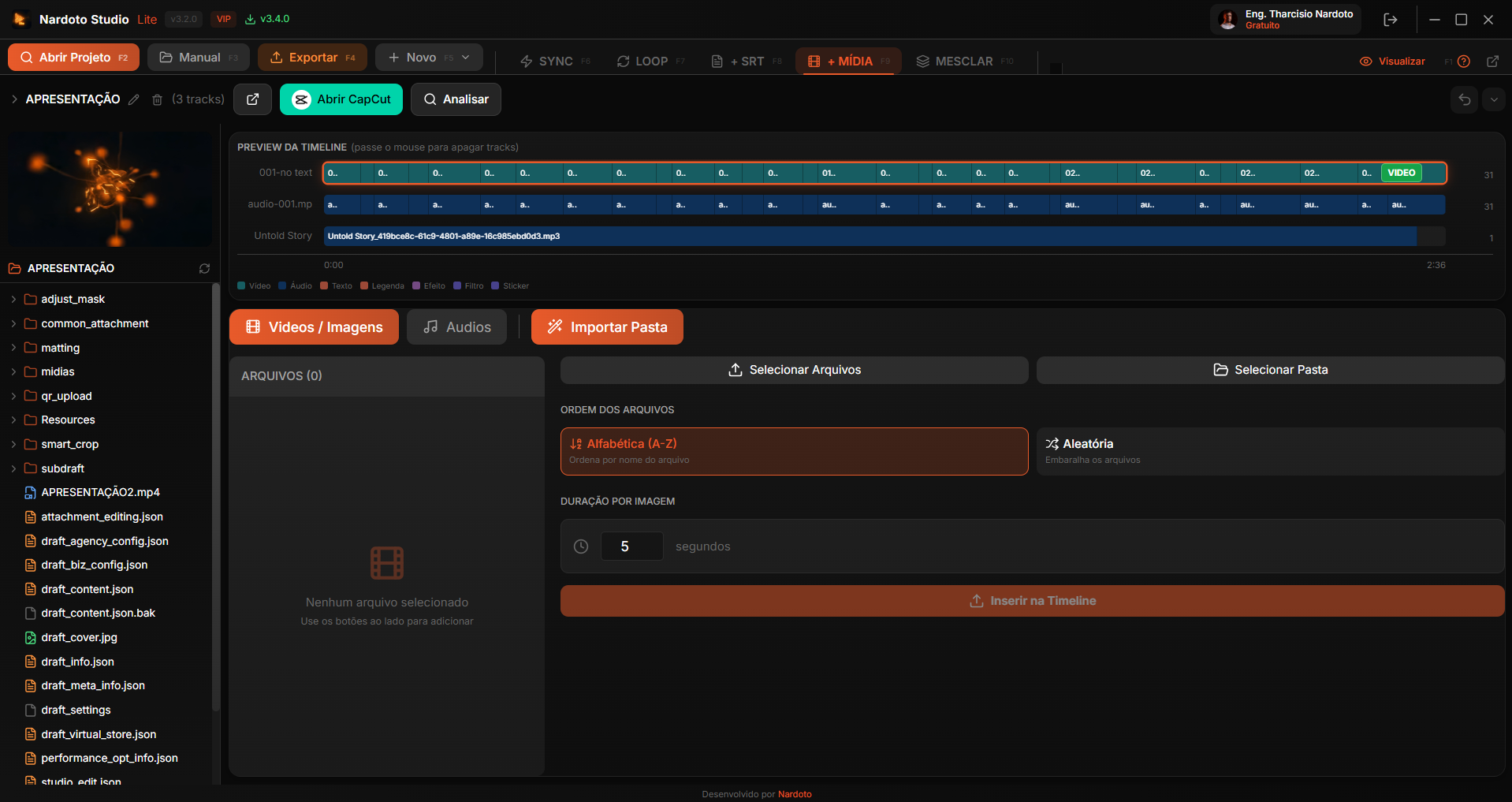Expand the Resources folder in tree
The height and width of the screenshot is (802, 1512).
coord(68,420)
